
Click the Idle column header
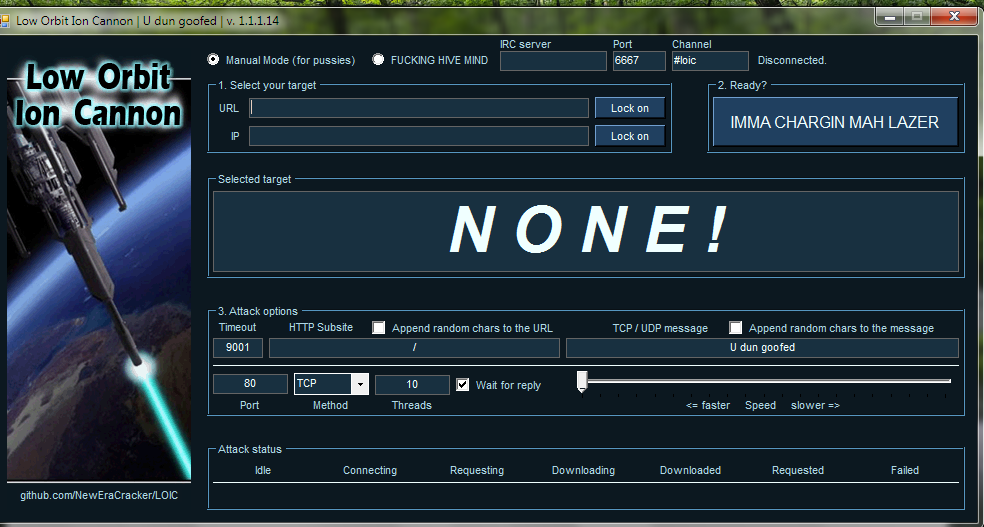tap(263, 470)
